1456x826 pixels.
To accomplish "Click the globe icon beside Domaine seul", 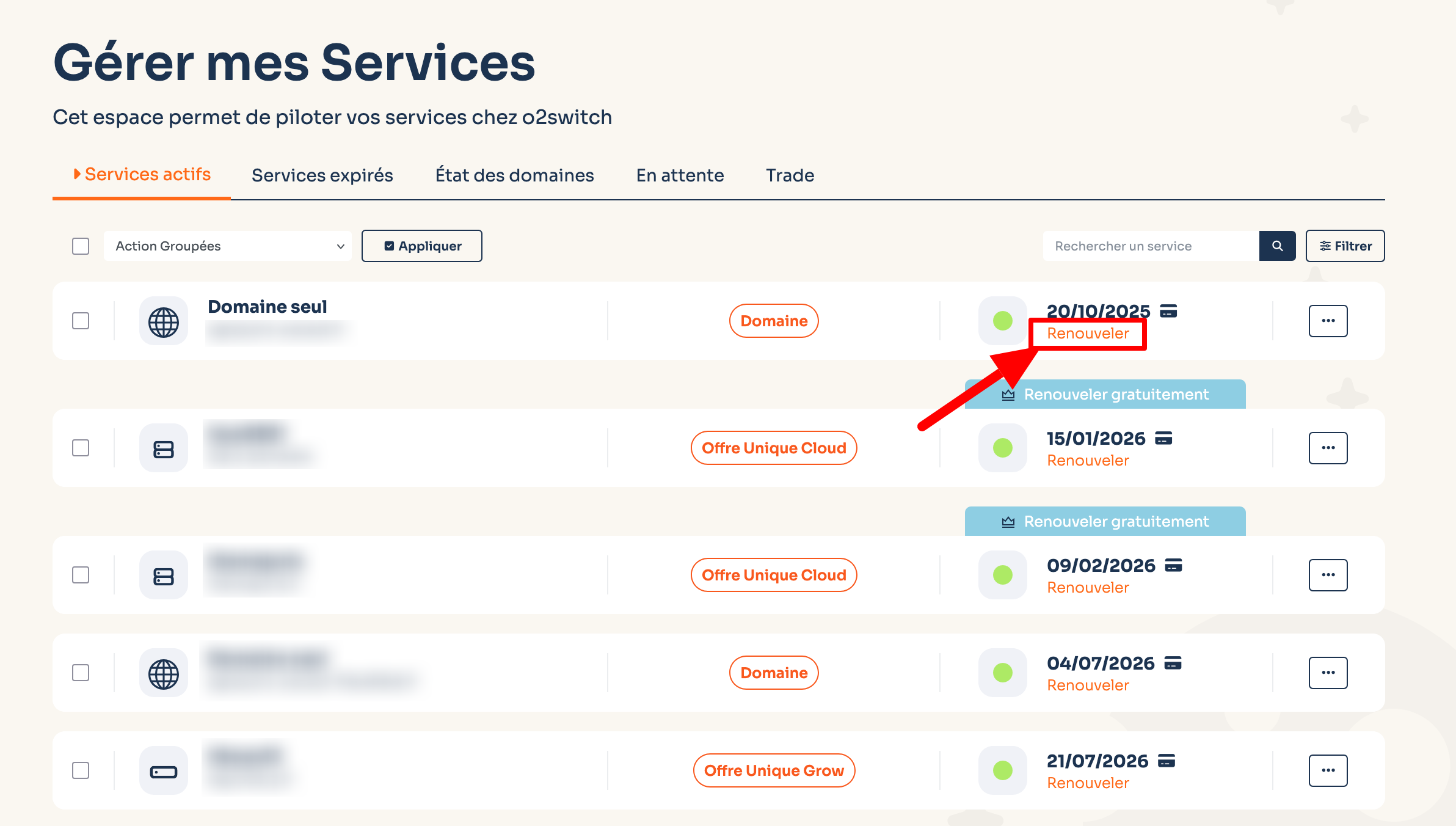I will tap(164, 321).
